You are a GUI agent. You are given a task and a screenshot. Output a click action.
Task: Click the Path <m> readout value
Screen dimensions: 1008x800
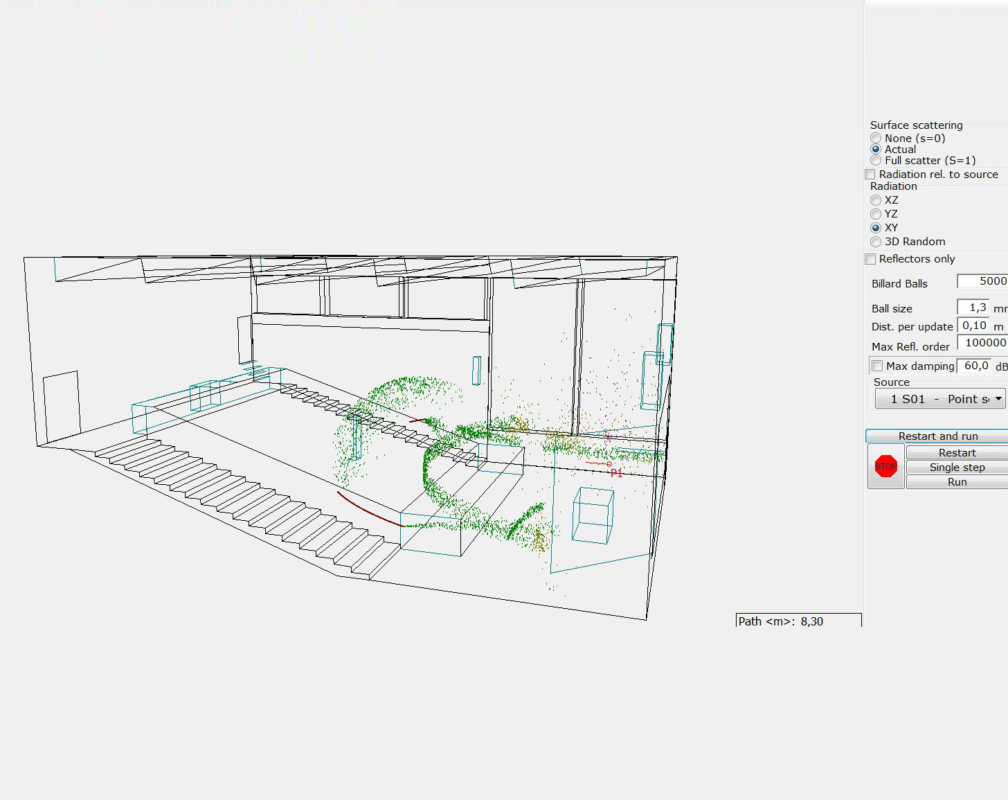[812, 621]
